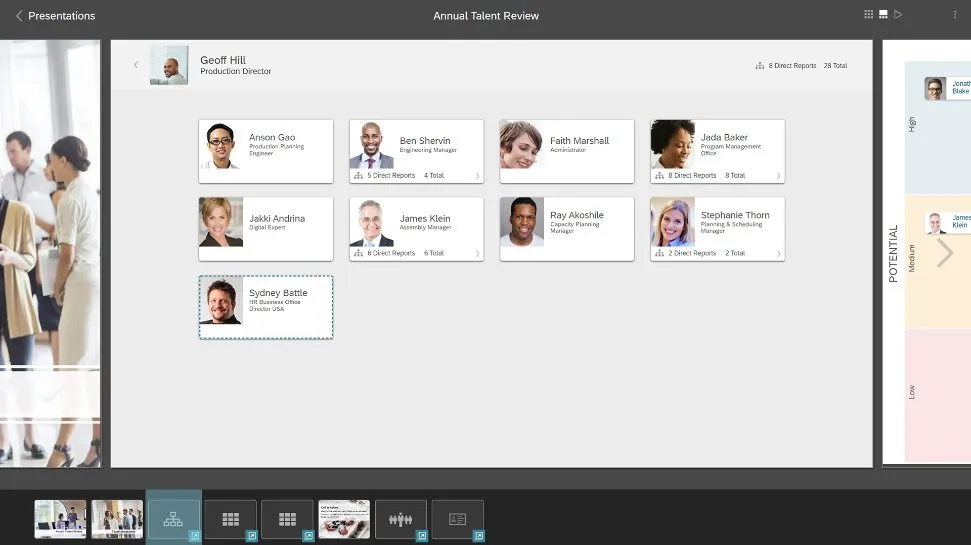
Task: Click the 28 Total label
Action: 835,66
